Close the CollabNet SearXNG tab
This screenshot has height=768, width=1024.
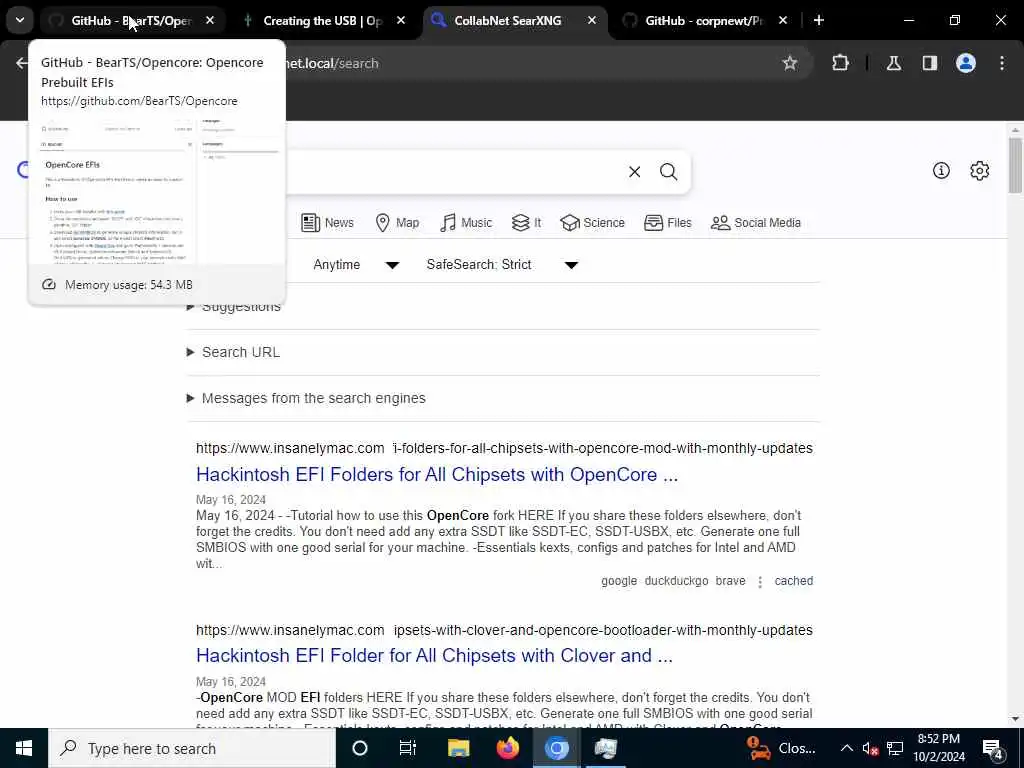click(x=592, y=21)
